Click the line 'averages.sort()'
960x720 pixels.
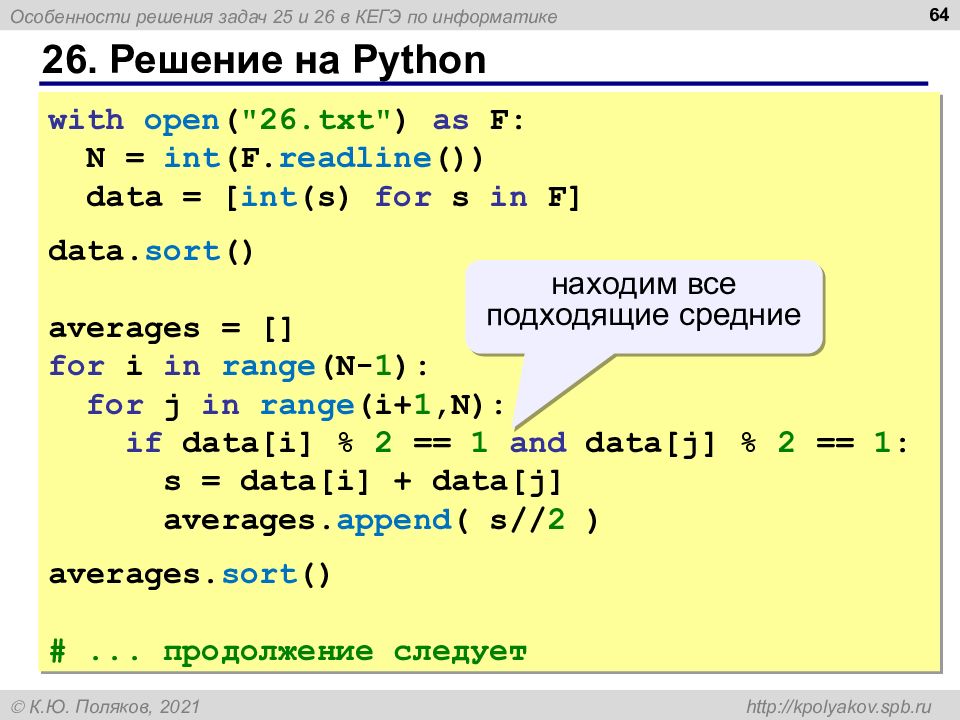pos(189,574)
